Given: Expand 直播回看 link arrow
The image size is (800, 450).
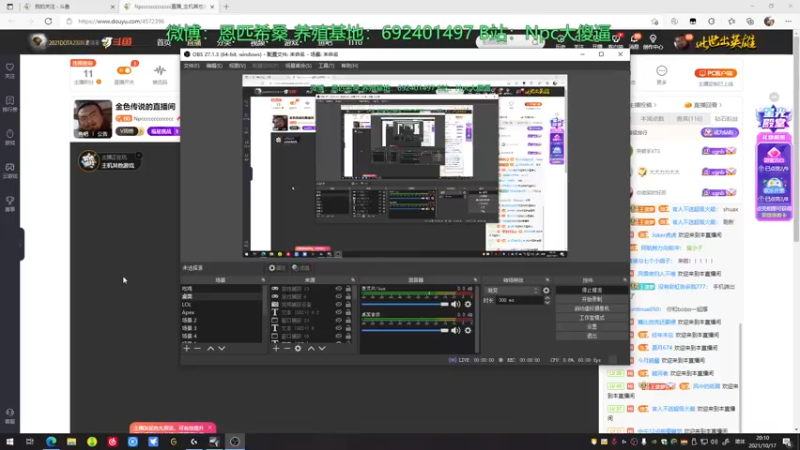Looking at the screenshot, I should coord(720,105).
